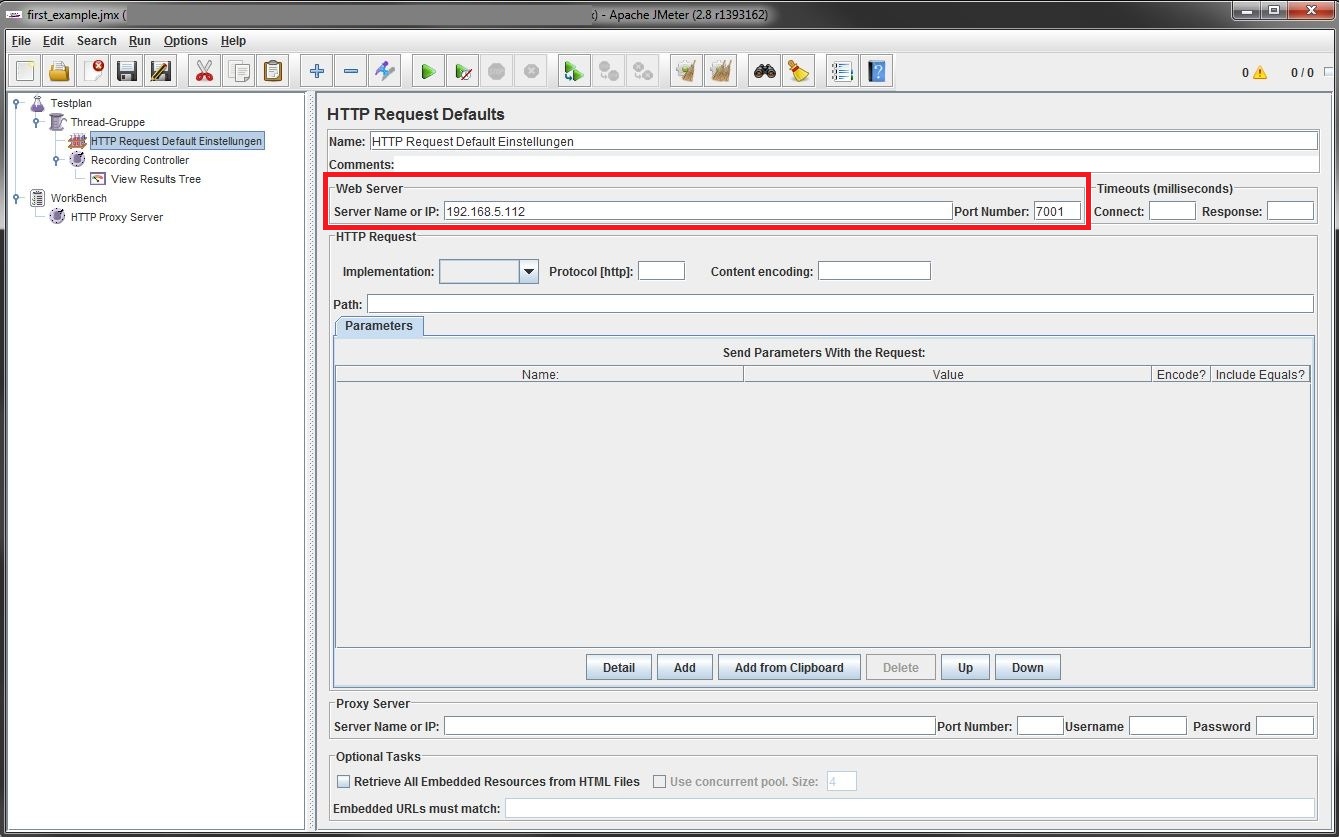
Task: Click the Path input field
Action: 840,304
